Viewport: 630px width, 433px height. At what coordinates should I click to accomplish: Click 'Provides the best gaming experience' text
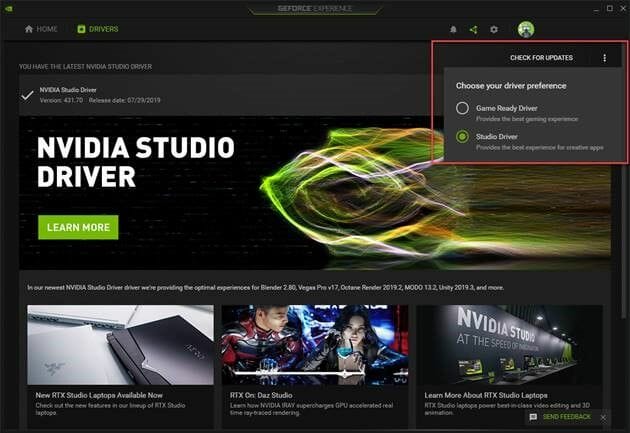point(527,119)
